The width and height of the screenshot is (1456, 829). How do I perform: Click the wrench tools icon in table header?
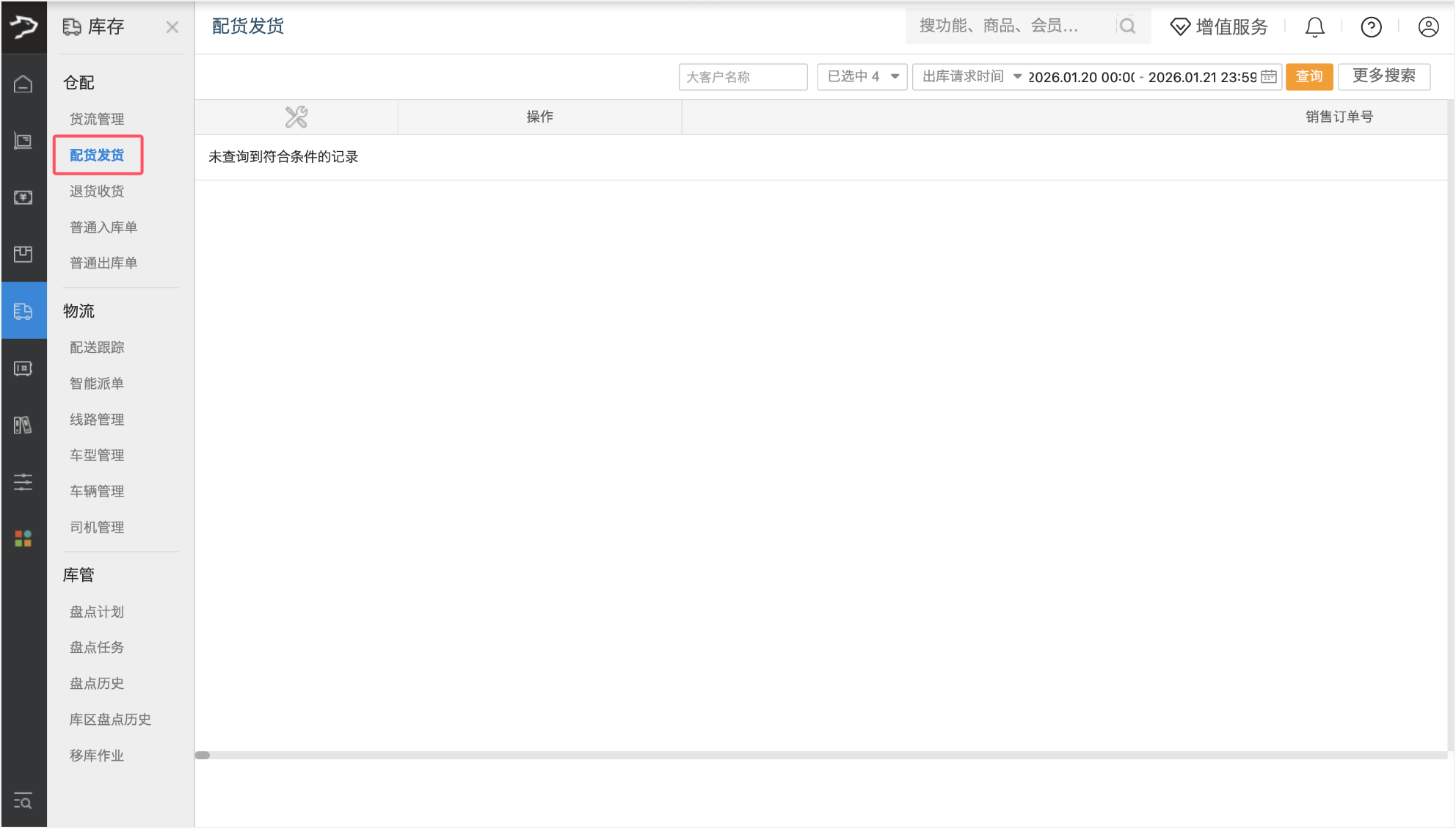296,116
